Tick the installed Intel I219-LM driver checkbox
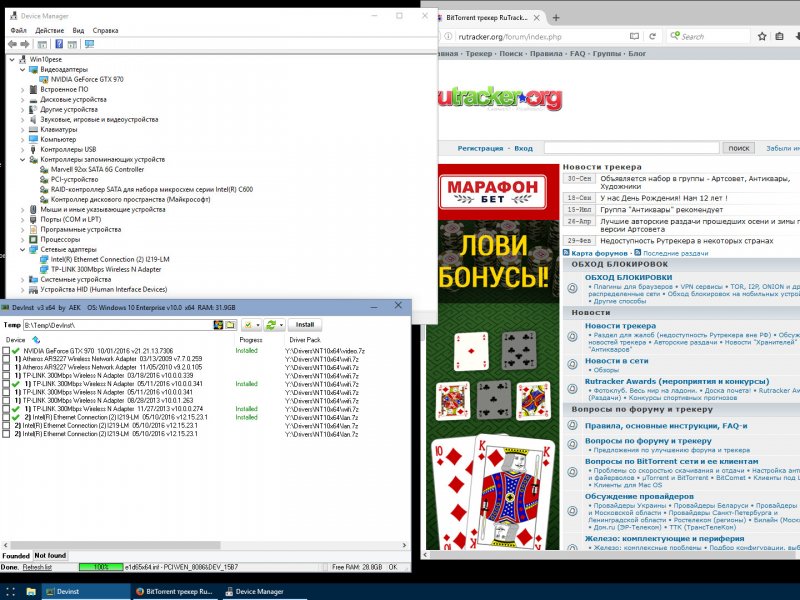 [6, 417]
